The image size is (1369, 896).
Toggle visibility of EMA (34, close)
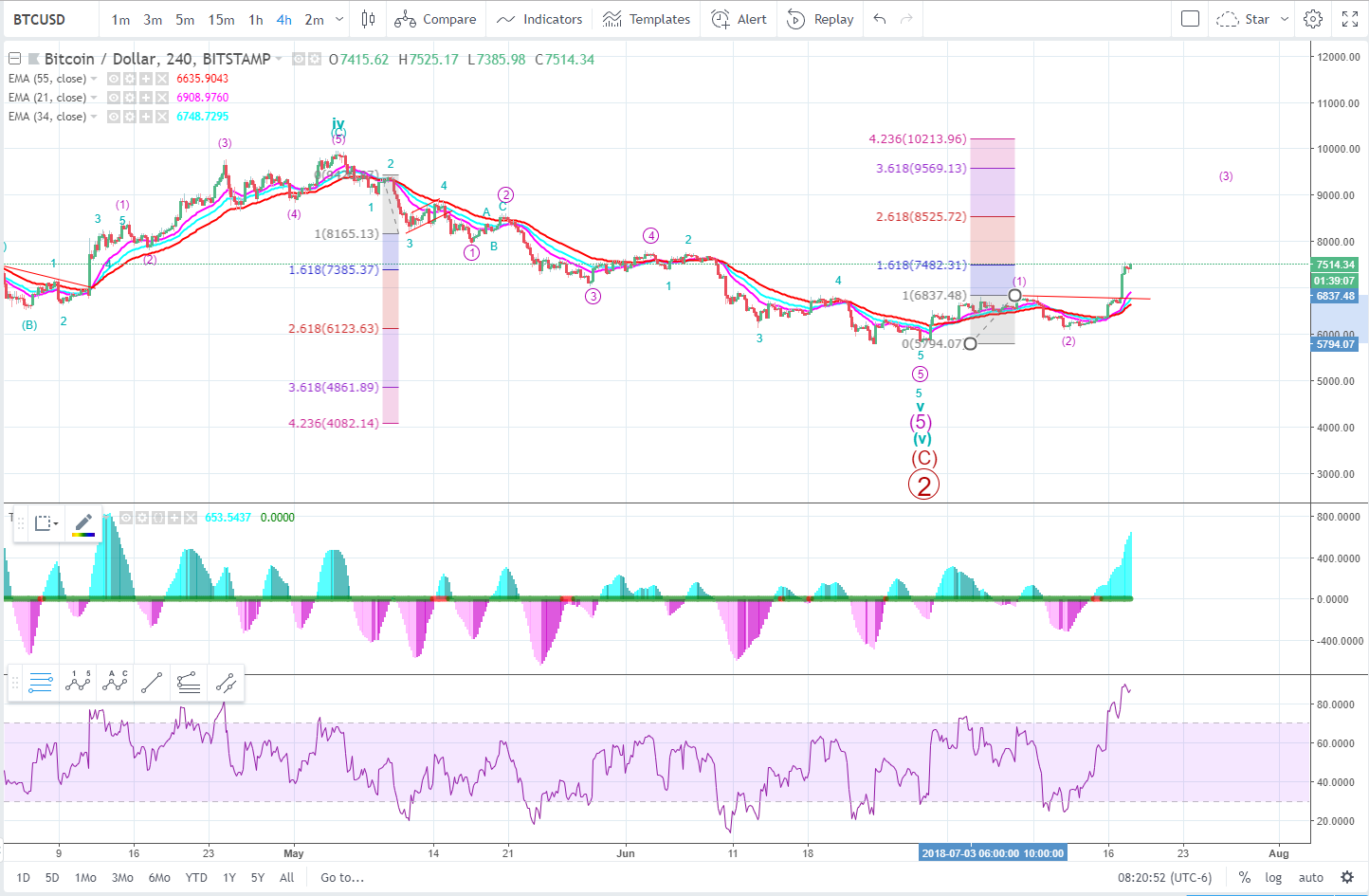114,117
